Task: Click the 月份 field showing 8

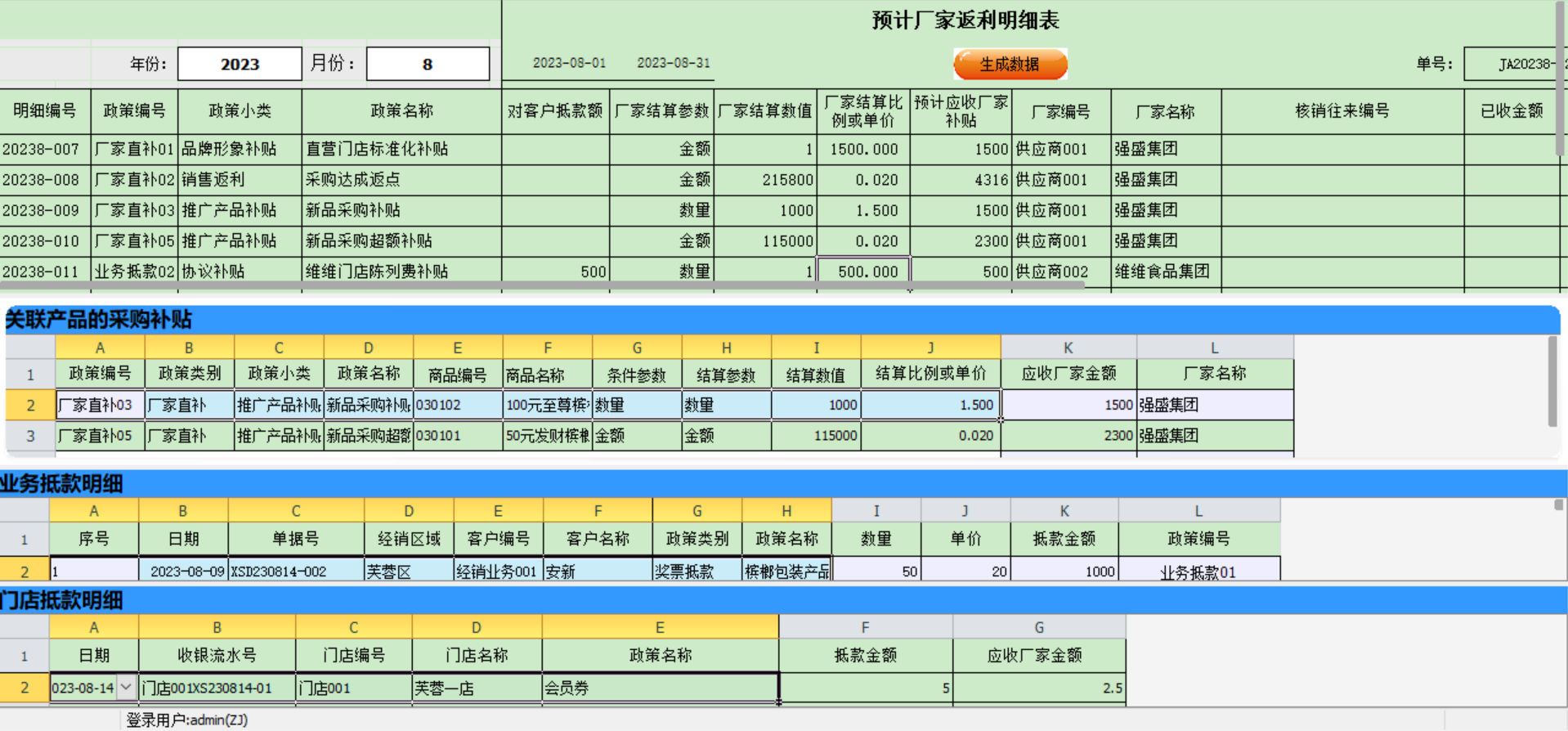Action: tap(427, 65)
